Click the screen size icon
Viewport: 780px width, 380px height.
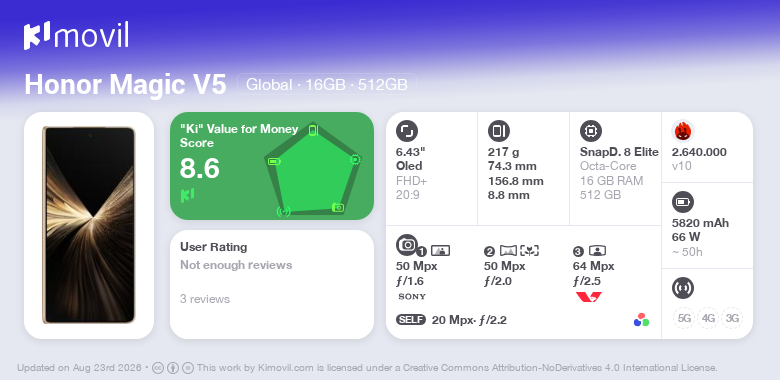pyautogui.click(x=407, y=131)
